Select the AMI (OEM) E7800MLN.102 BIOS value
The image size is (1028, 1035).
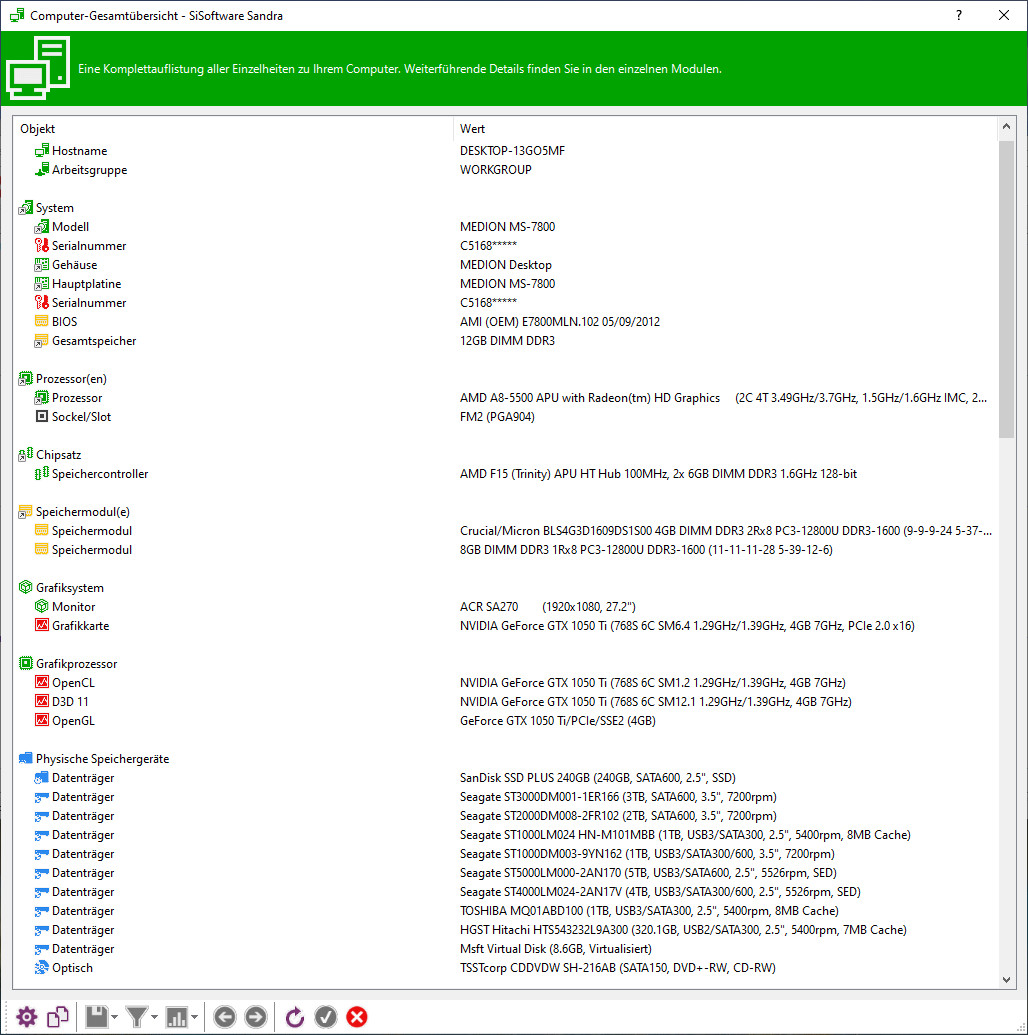[x=560, y=321]
